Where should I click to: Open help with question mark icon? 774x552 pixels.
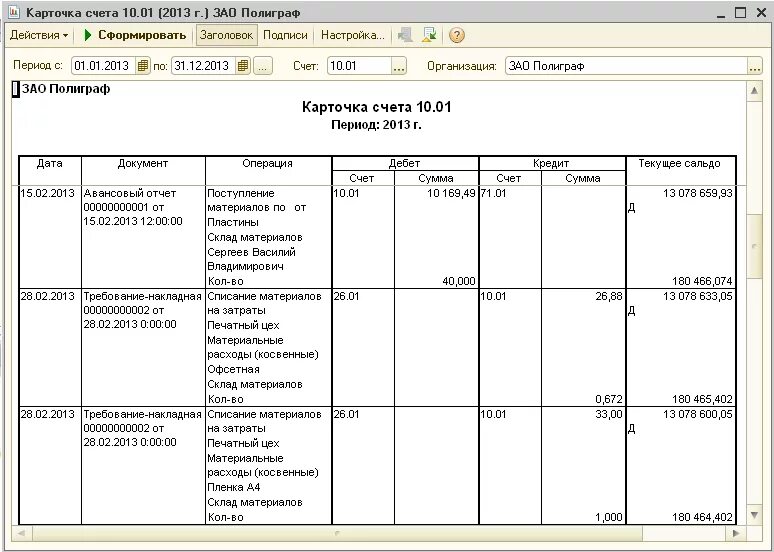(457, 36)
